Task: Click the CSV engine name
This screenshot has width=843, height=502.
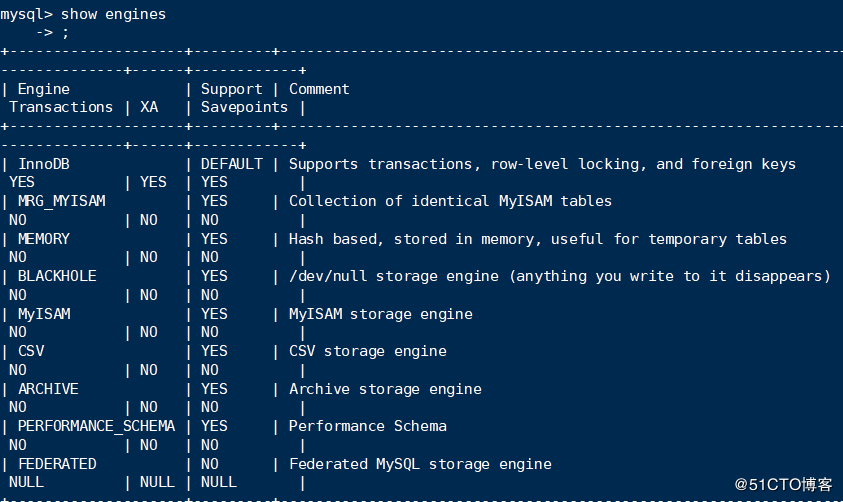Action: 31,352
